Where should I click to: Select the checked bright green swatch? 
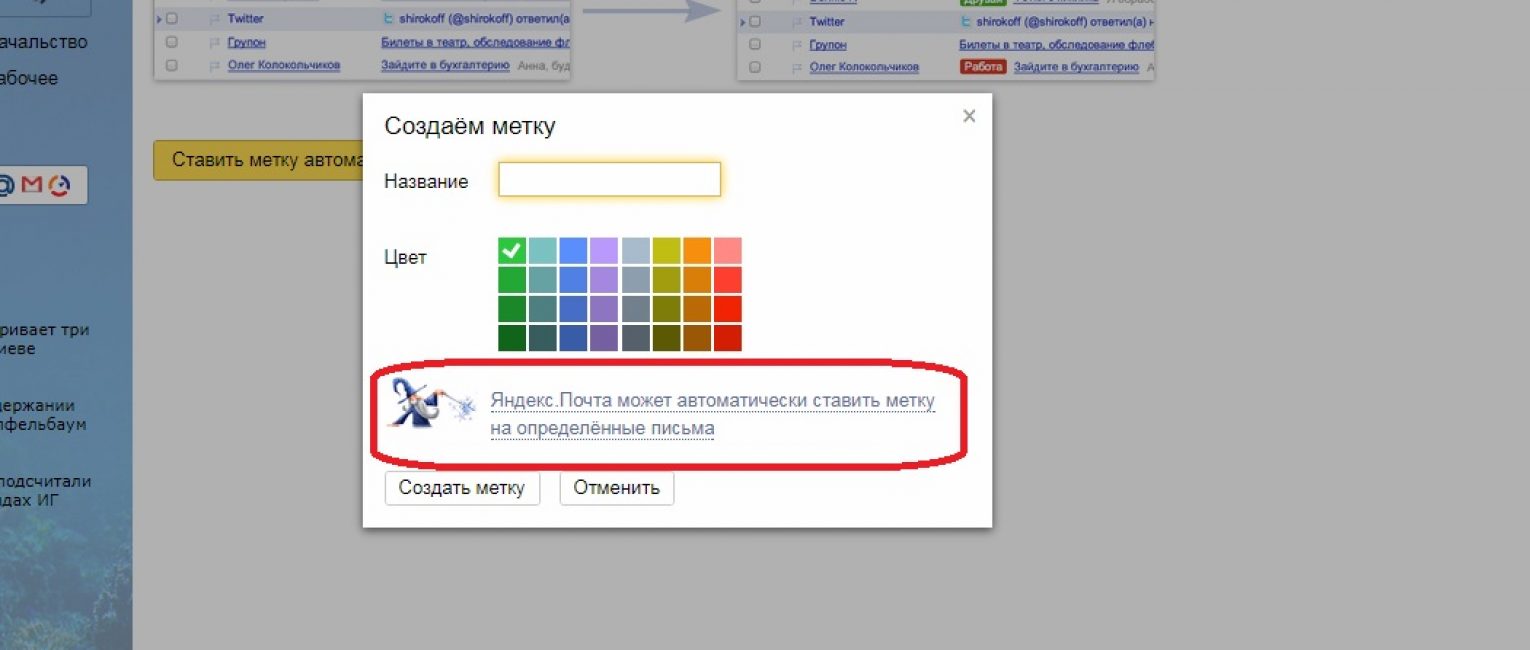coord(512,251)
